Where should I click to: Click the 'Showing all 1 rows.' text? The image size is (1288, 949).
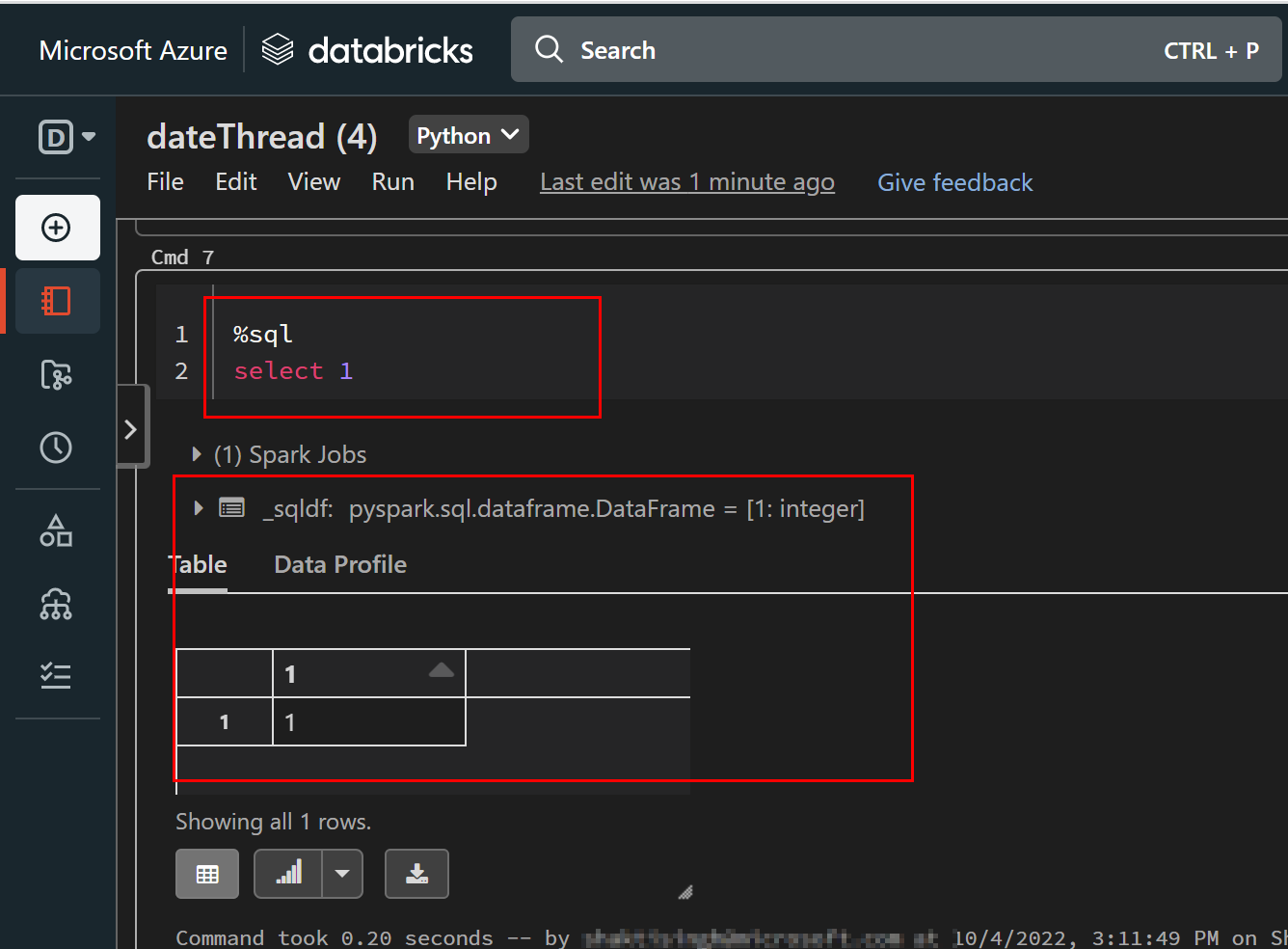pos(273,822)
